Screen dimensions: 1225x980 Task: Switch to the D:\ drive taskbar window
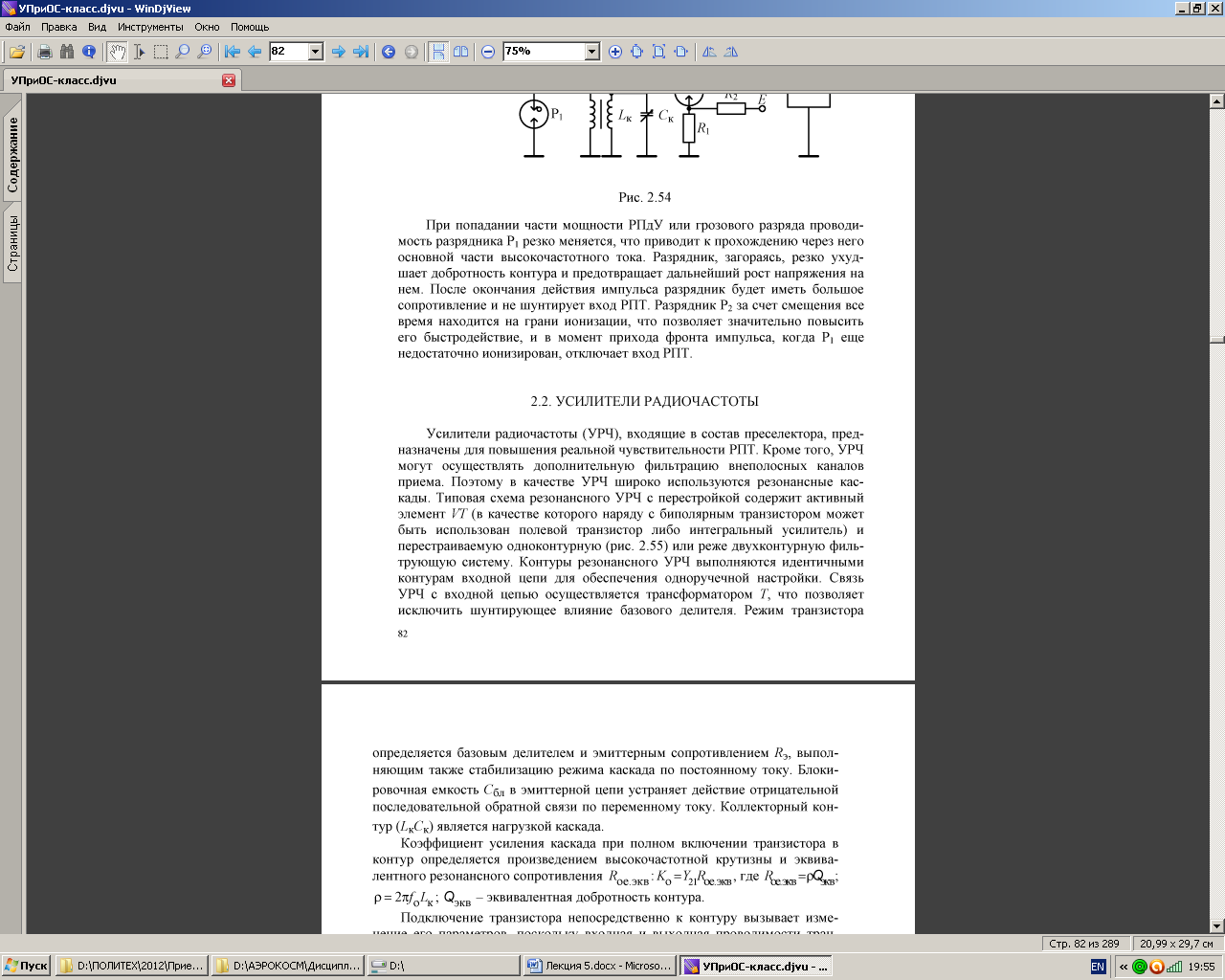coord(444,967)
